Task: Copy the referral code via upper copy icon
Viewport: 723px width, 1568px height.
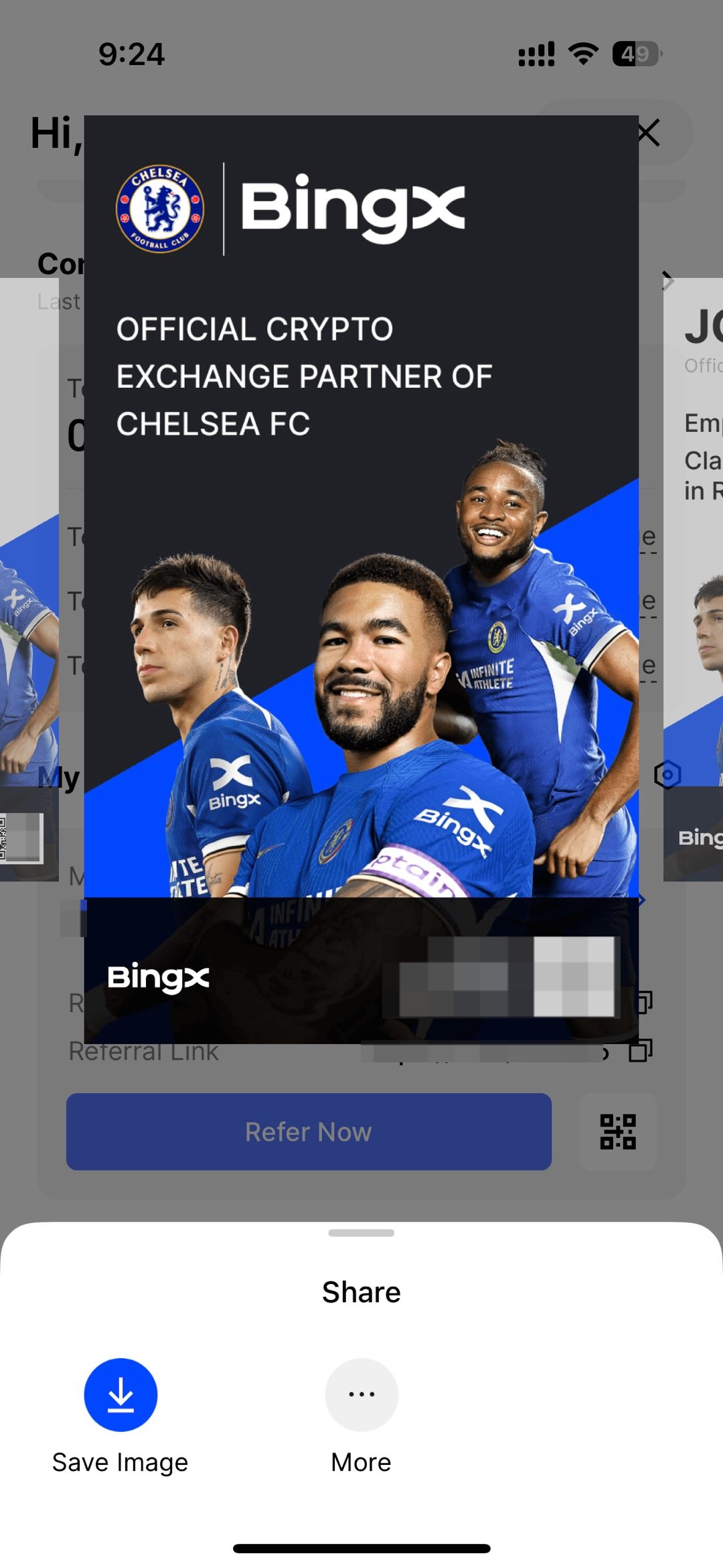Action: 645,1001
